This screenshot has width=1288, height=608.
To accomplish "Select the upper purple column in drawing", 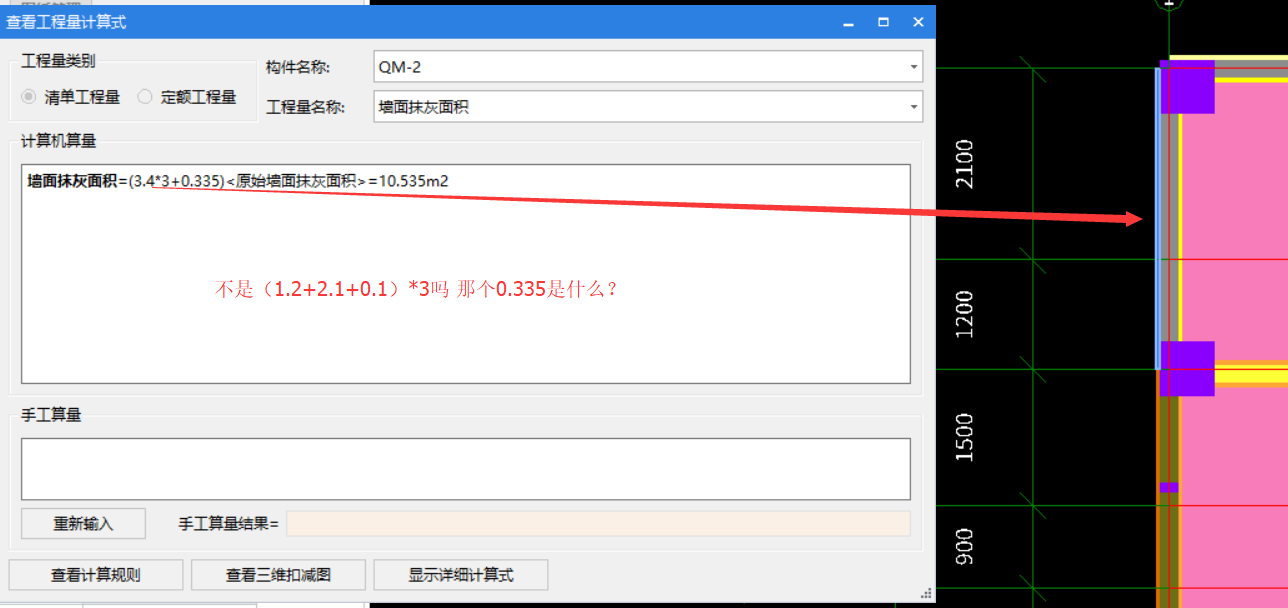I will [x=1187, y=87].
